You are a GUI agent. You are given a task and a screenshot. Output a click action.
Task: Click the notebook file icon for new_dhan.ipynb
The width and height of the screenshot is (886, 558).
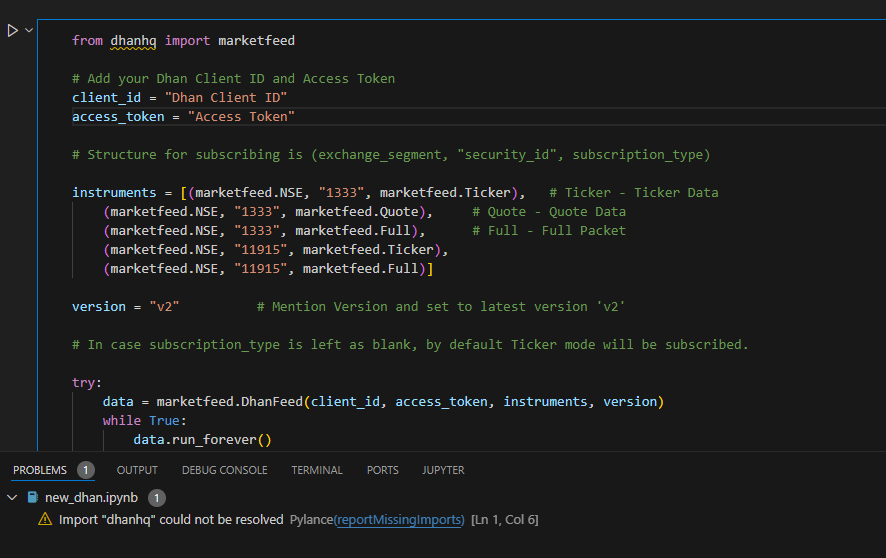33,498
